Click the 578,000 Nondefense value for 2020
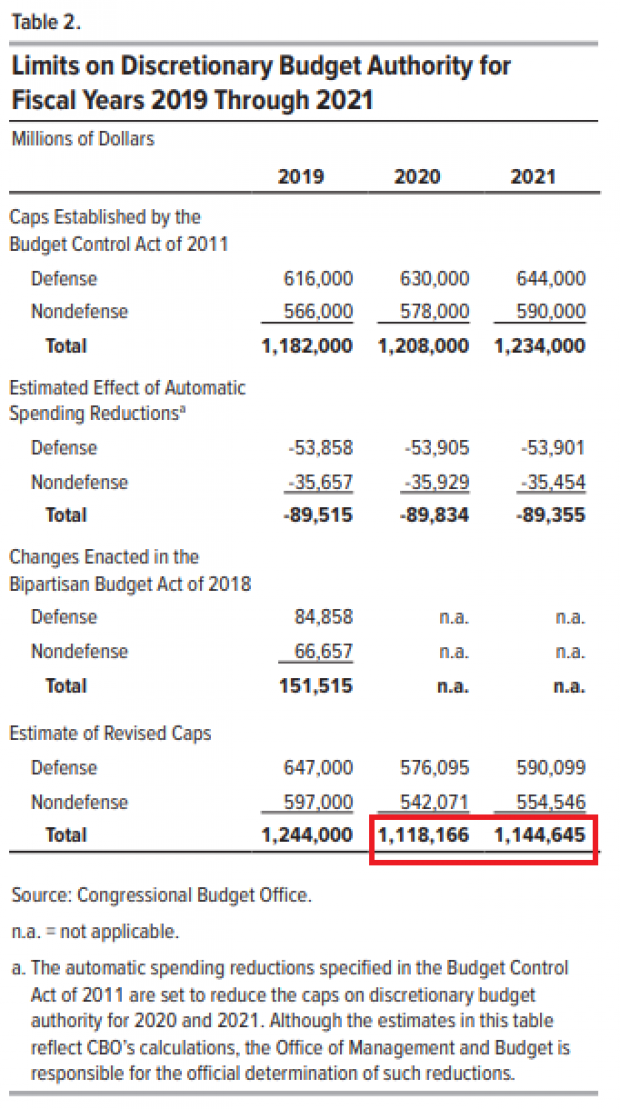This screenshot has height=1109, width=620. coord(434,311)
